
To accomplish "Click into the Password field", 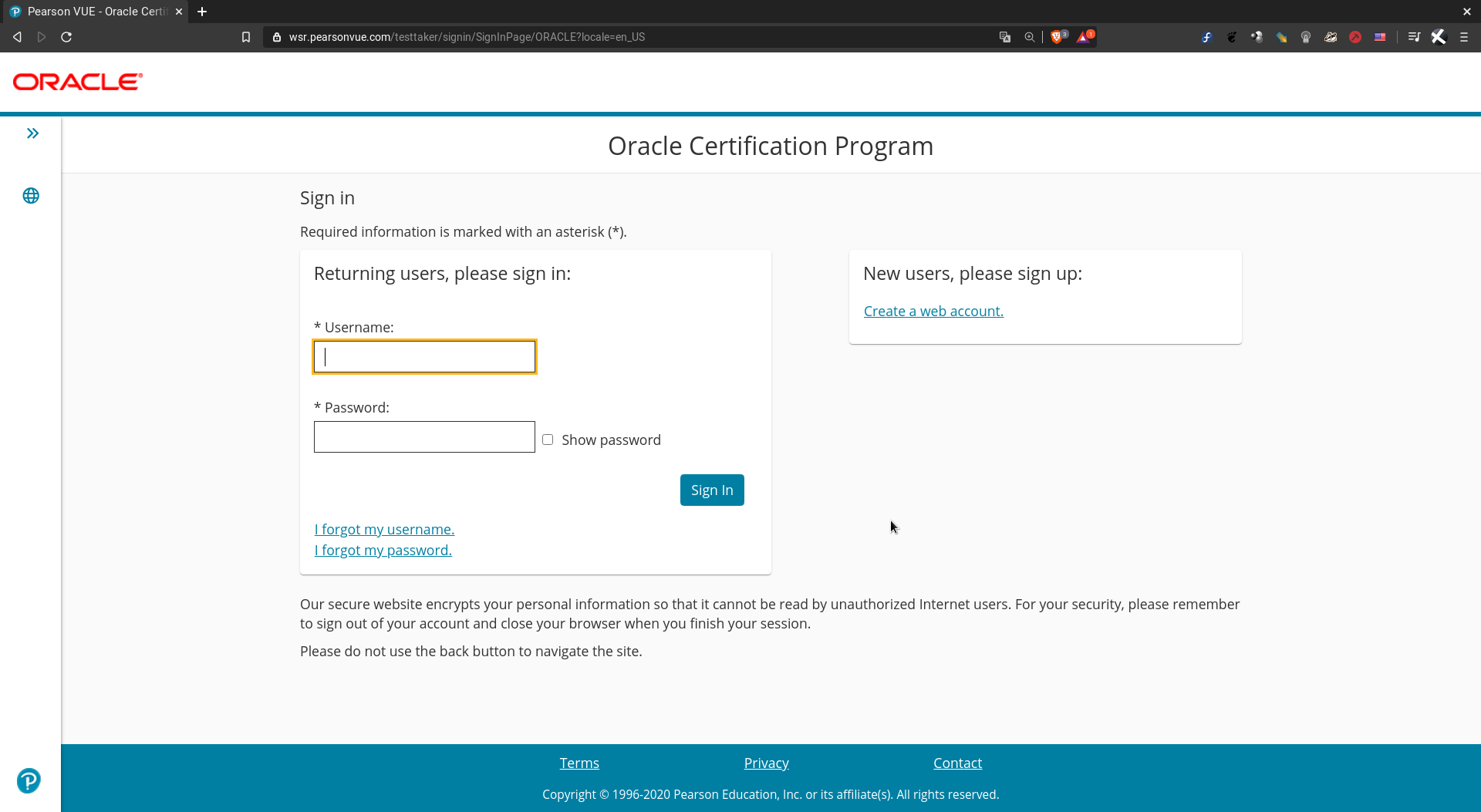I will click(424, 436).
